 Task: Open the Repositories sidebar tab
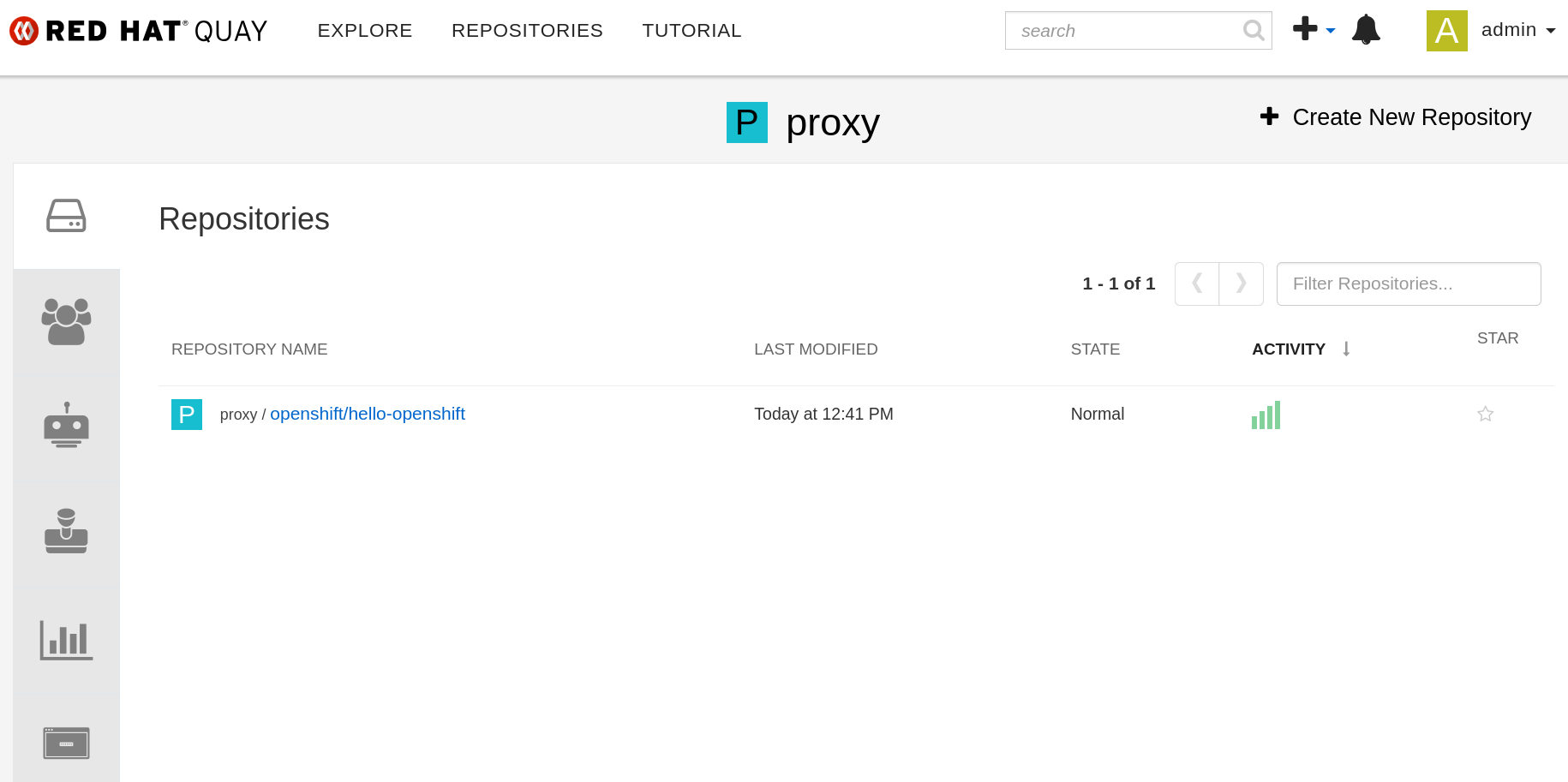(x=66, y=216)
